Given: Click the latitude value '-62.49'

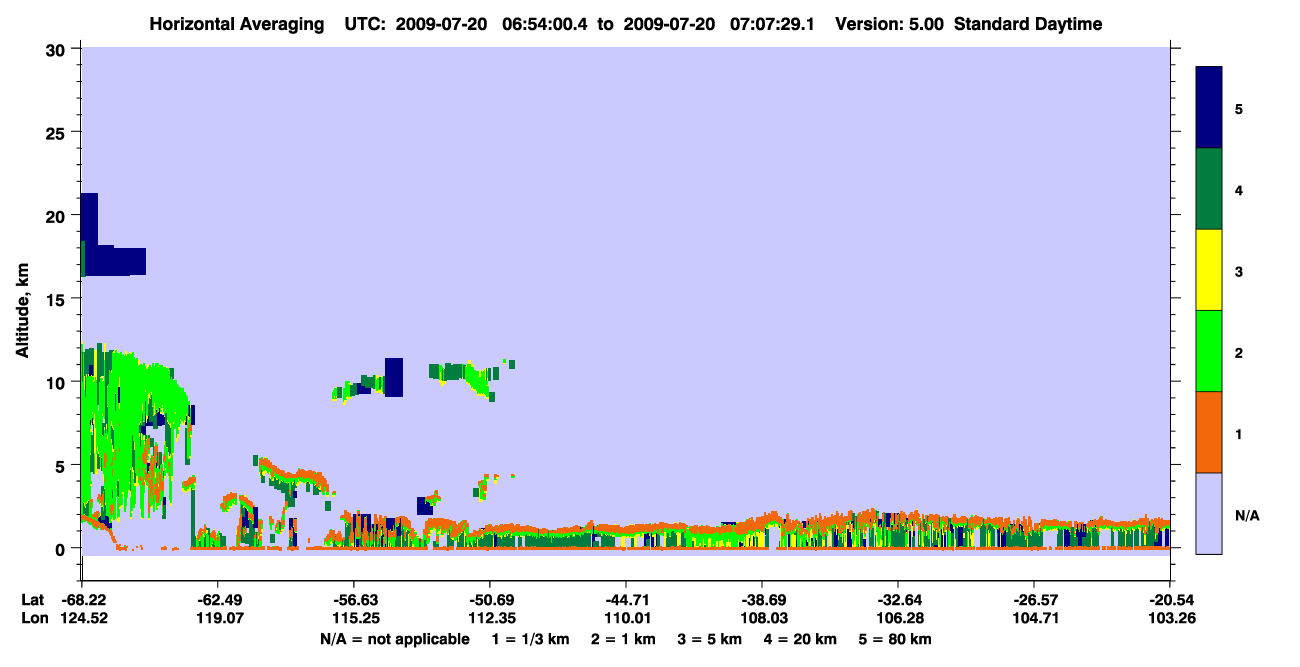Looking at the screenshot, I should pyautogui.click(x=218, y=600).
